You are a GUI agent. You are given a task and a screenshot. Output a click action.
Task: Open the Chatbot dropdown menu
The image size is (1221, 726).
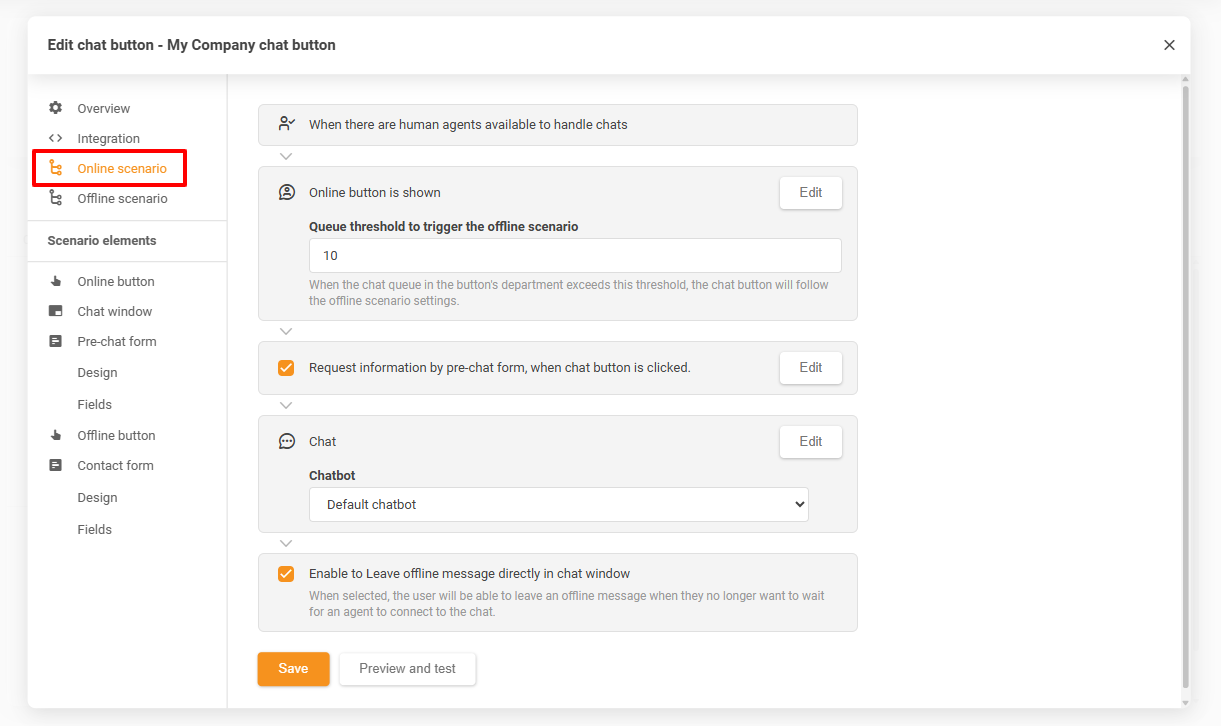point(558,505)
